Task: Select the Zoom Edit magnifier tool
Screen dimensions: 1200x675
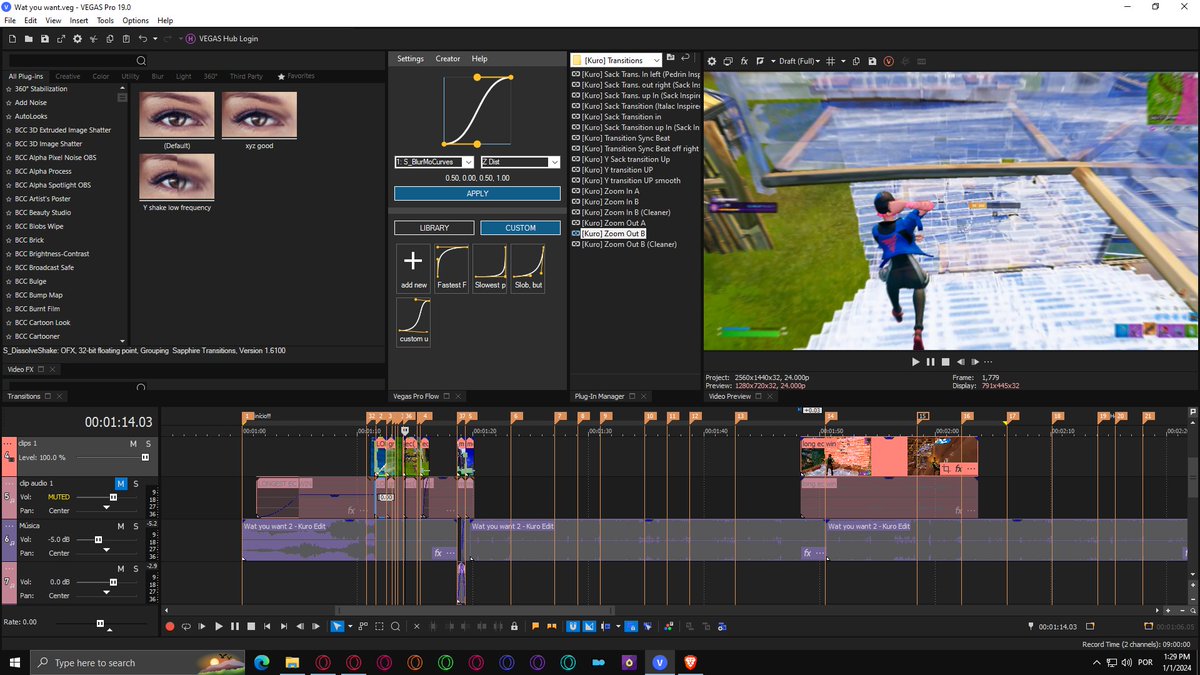Action: click(x=395, y=626)
